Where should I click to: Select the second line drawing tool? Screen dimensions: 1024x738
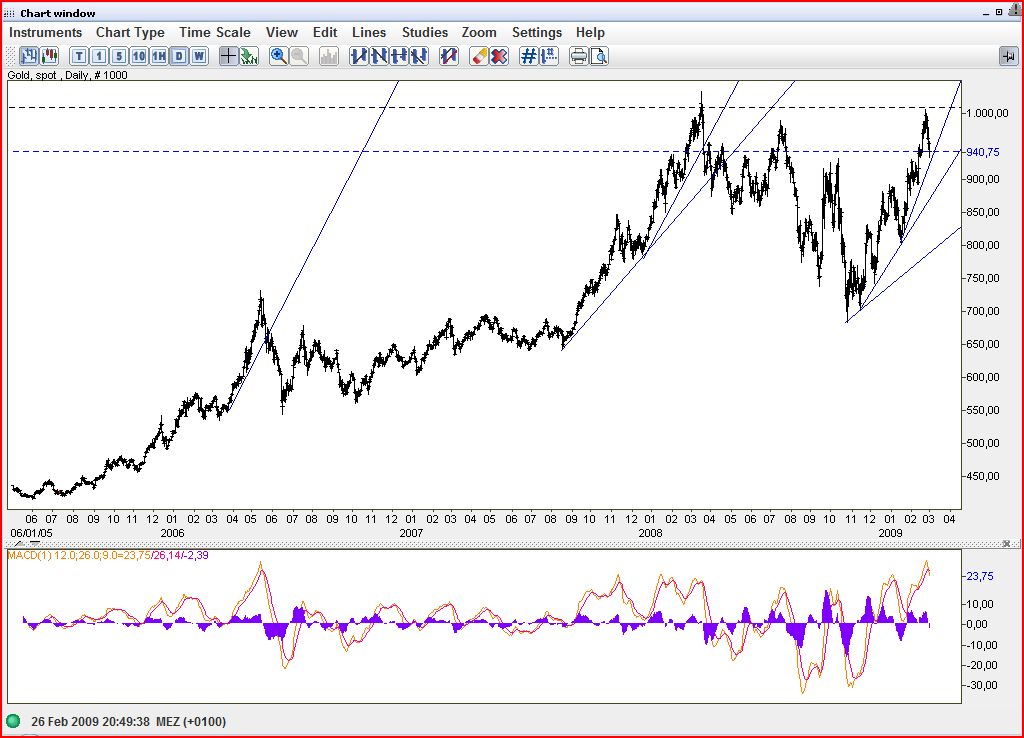379,56
